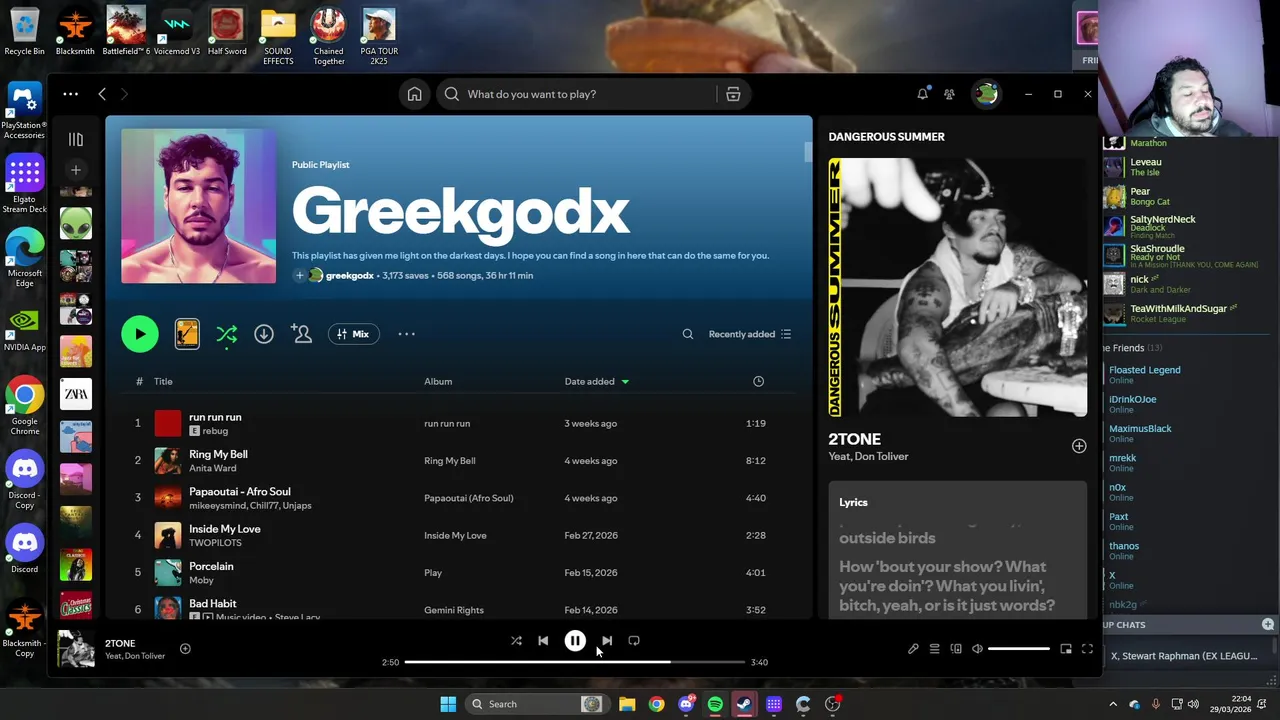Open the play queue
Viewport: 1280px width, 720px height.
934,649
